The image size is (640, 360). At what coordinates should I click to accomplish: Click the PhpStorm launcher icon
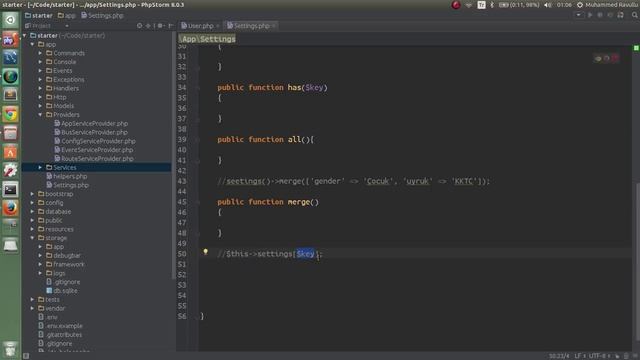pyautogui.click(x=10, y=40)
